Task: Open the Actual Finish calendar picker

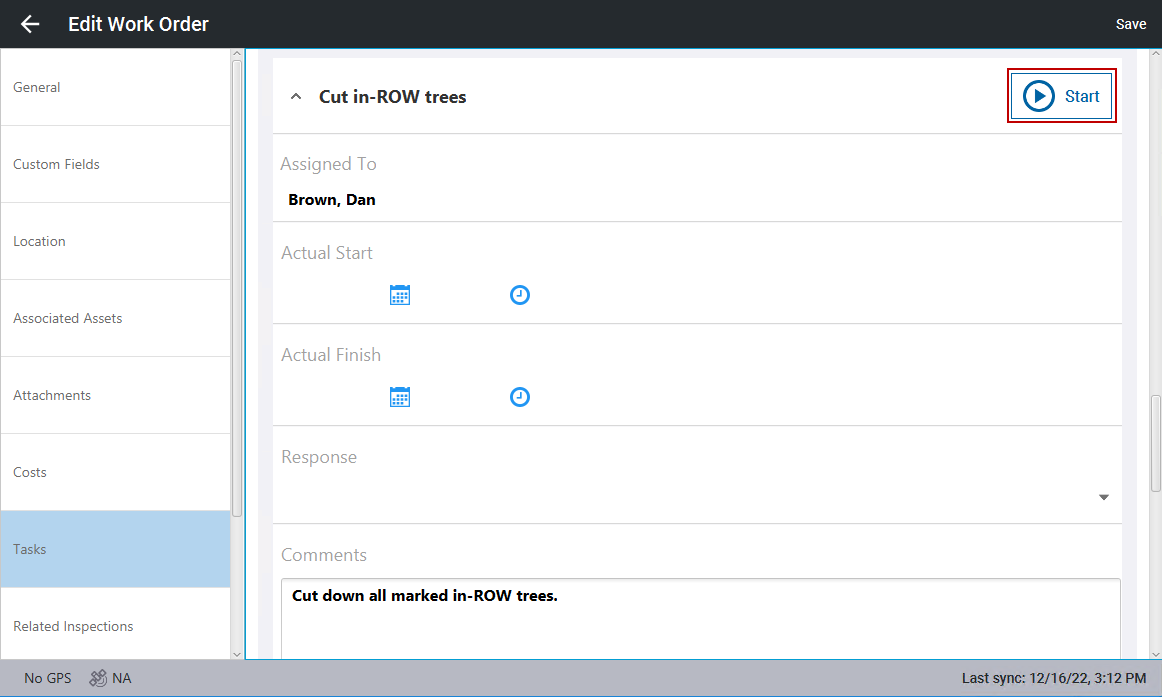Action: 400,397
